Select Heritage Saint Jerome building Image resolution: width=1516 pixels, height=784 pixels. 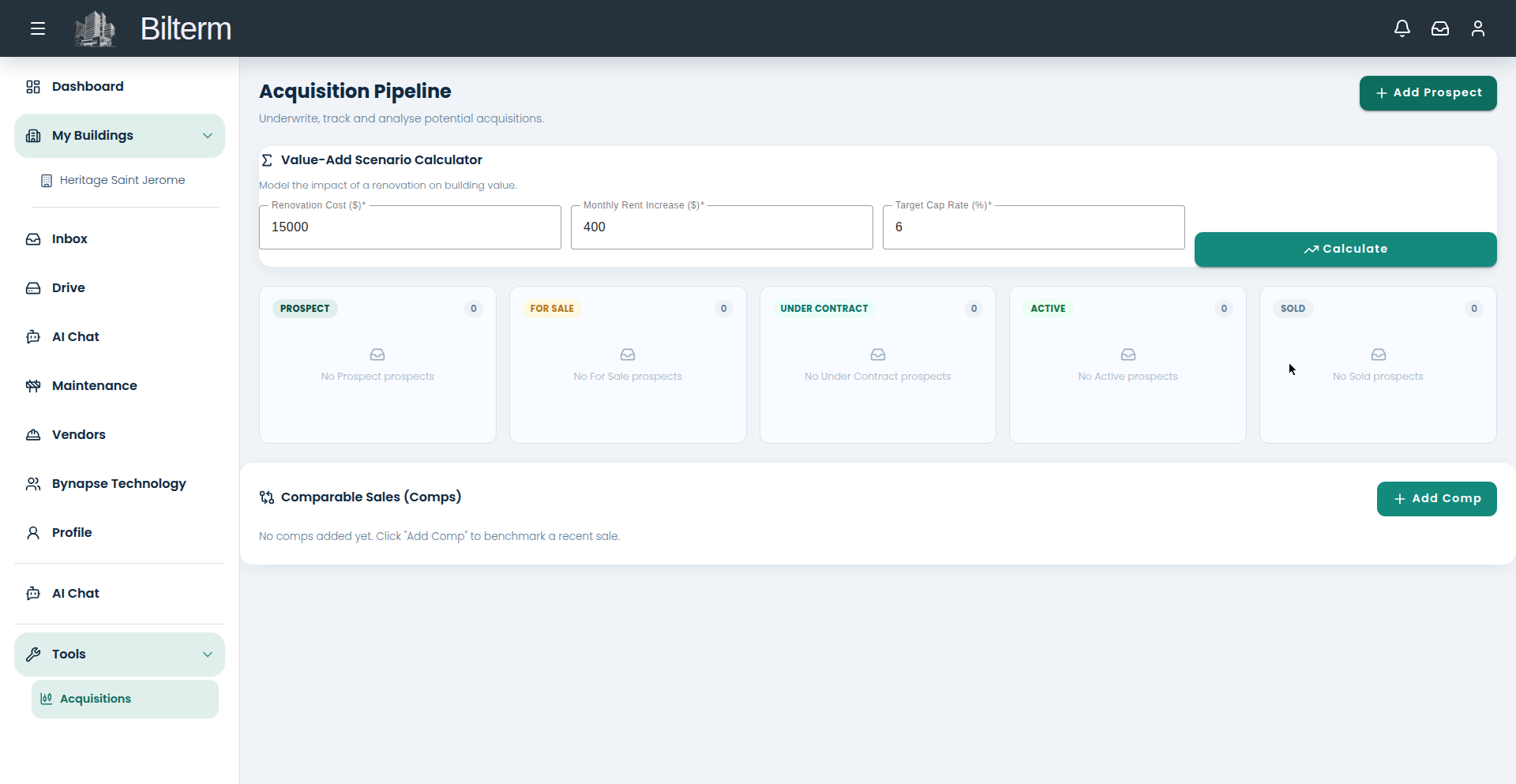pos(125,181)
